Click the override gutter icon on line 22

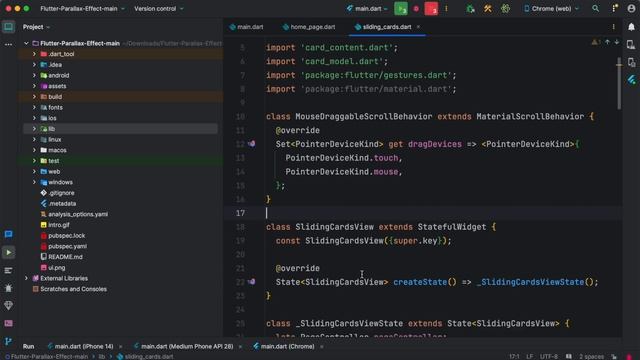coord(251,282)
